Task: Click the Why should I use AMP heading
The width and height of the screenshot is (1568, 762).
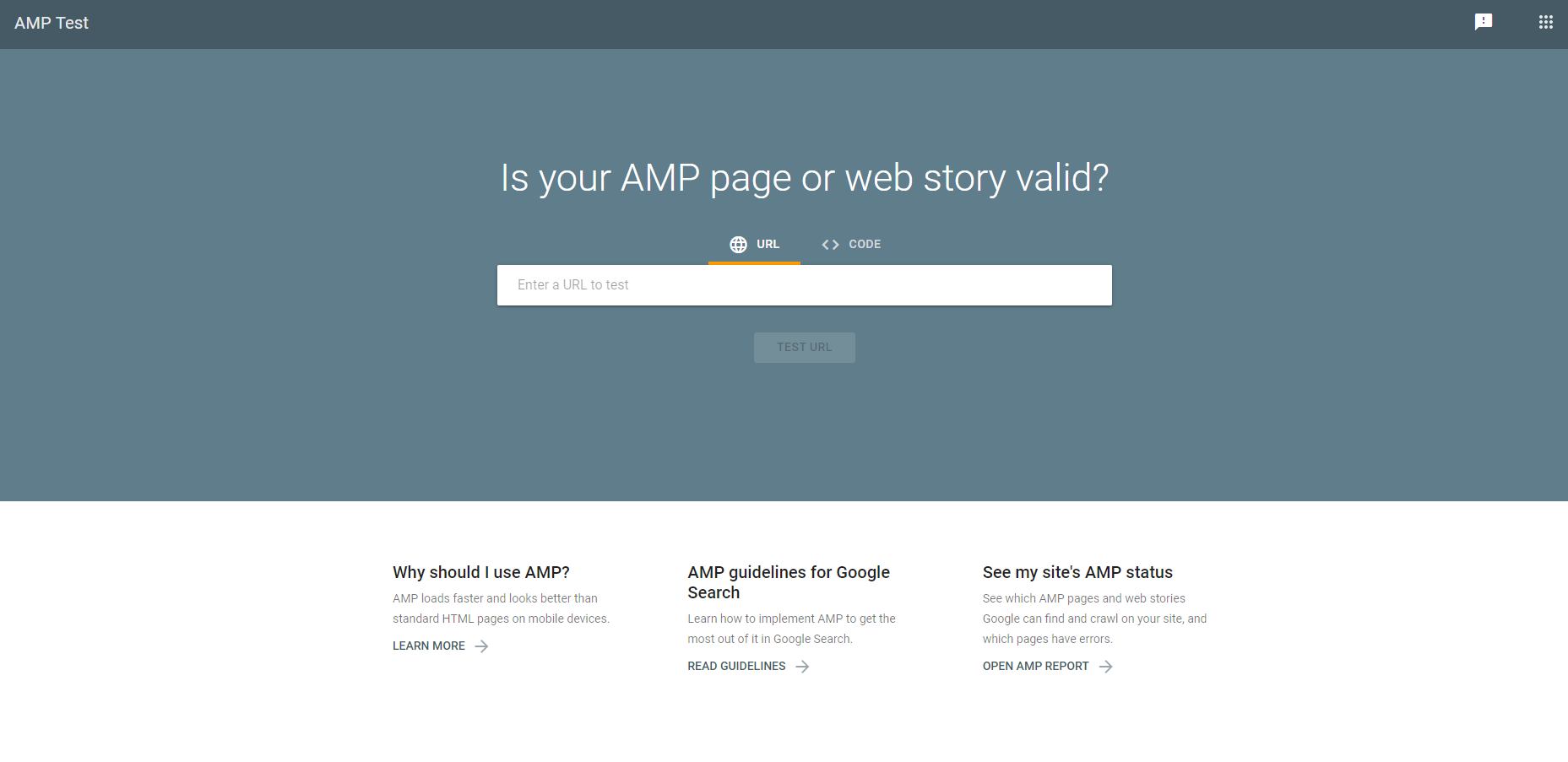Action: coord(480,572)
